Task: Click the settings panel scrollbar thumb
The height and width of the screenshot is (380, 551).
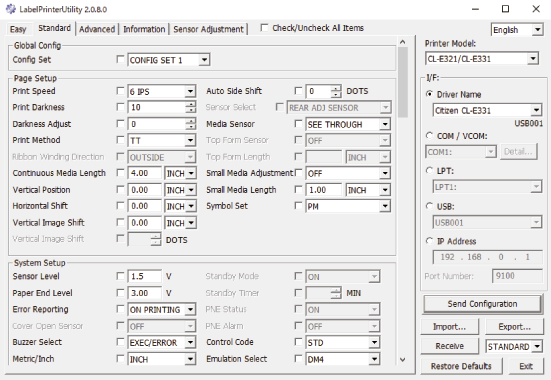Action: [x=403, y=82]
